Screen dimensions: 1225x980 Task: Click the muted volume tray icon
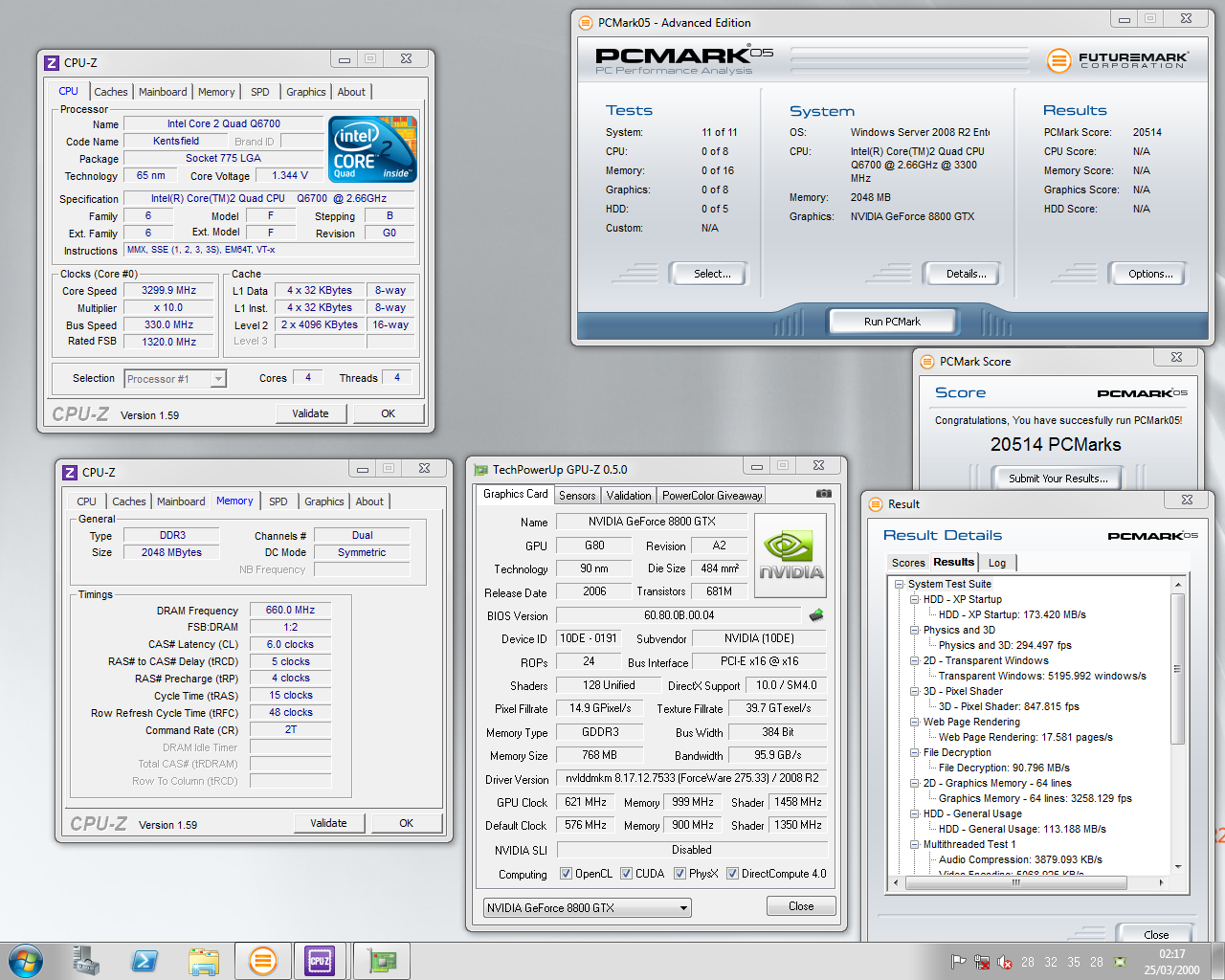point(1005,962)
